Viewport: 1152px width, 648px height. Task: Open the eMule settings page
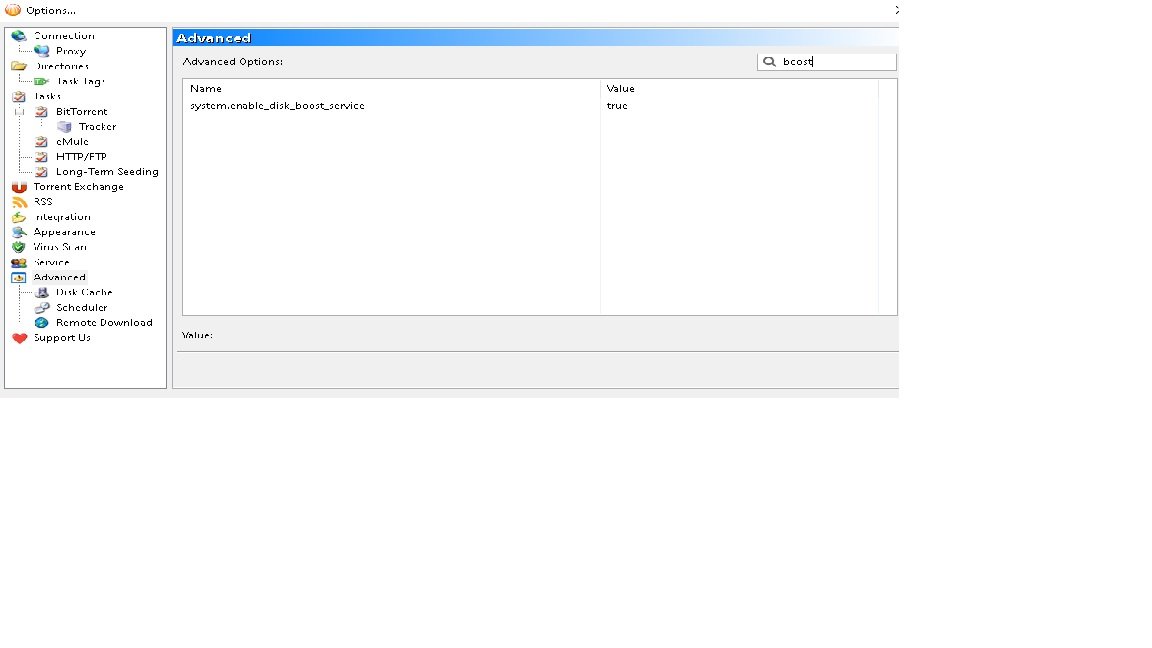[x=72, y=142]
